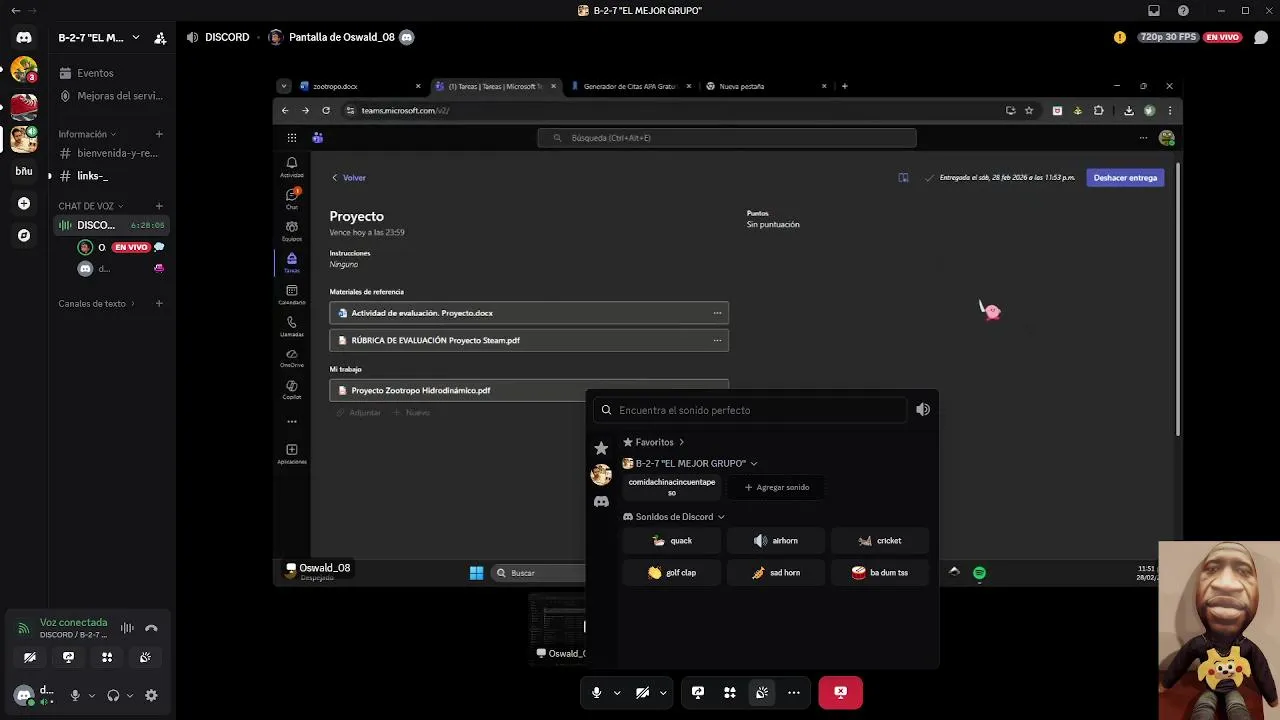Image resolution: width=1280 pixels, height=720 pixels.
Task: Deafen with headphones icon
Action: tap(113, 695)
